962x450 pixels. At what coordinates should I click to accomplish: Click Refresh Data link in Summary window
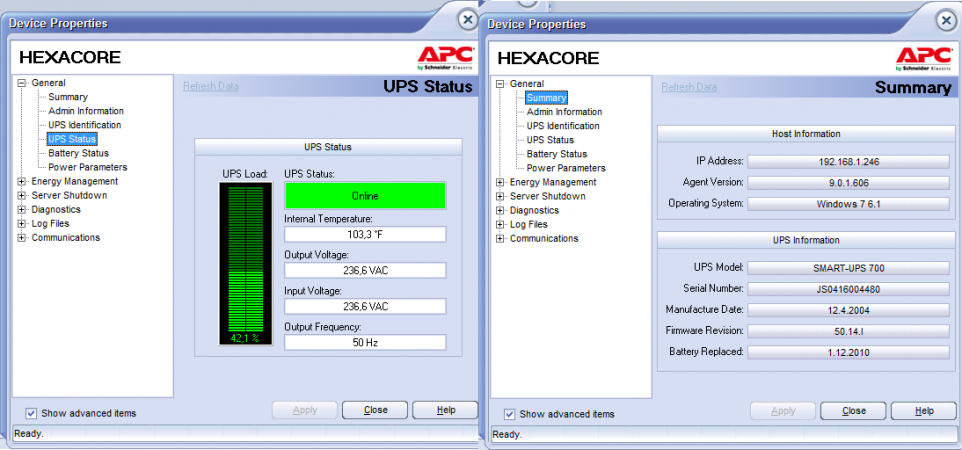point(689,87)
